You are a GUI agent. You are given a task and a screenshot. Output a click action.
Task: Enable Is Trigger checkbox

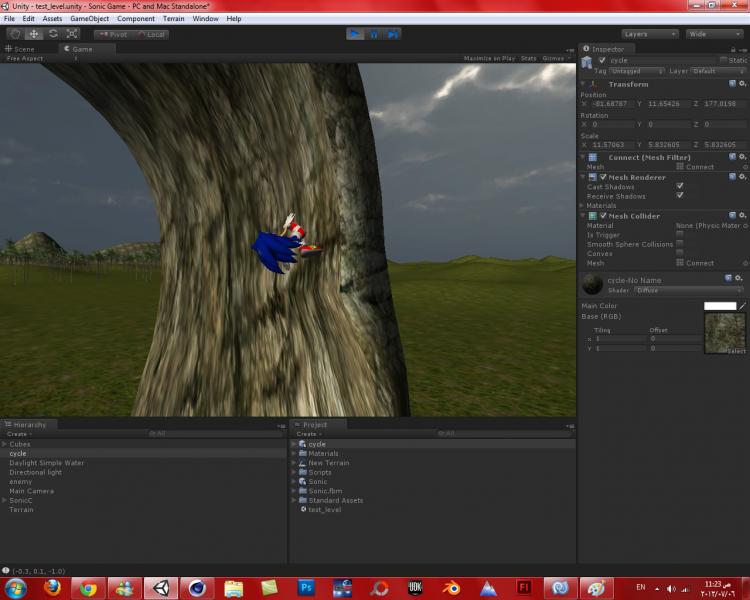(680, 234)
